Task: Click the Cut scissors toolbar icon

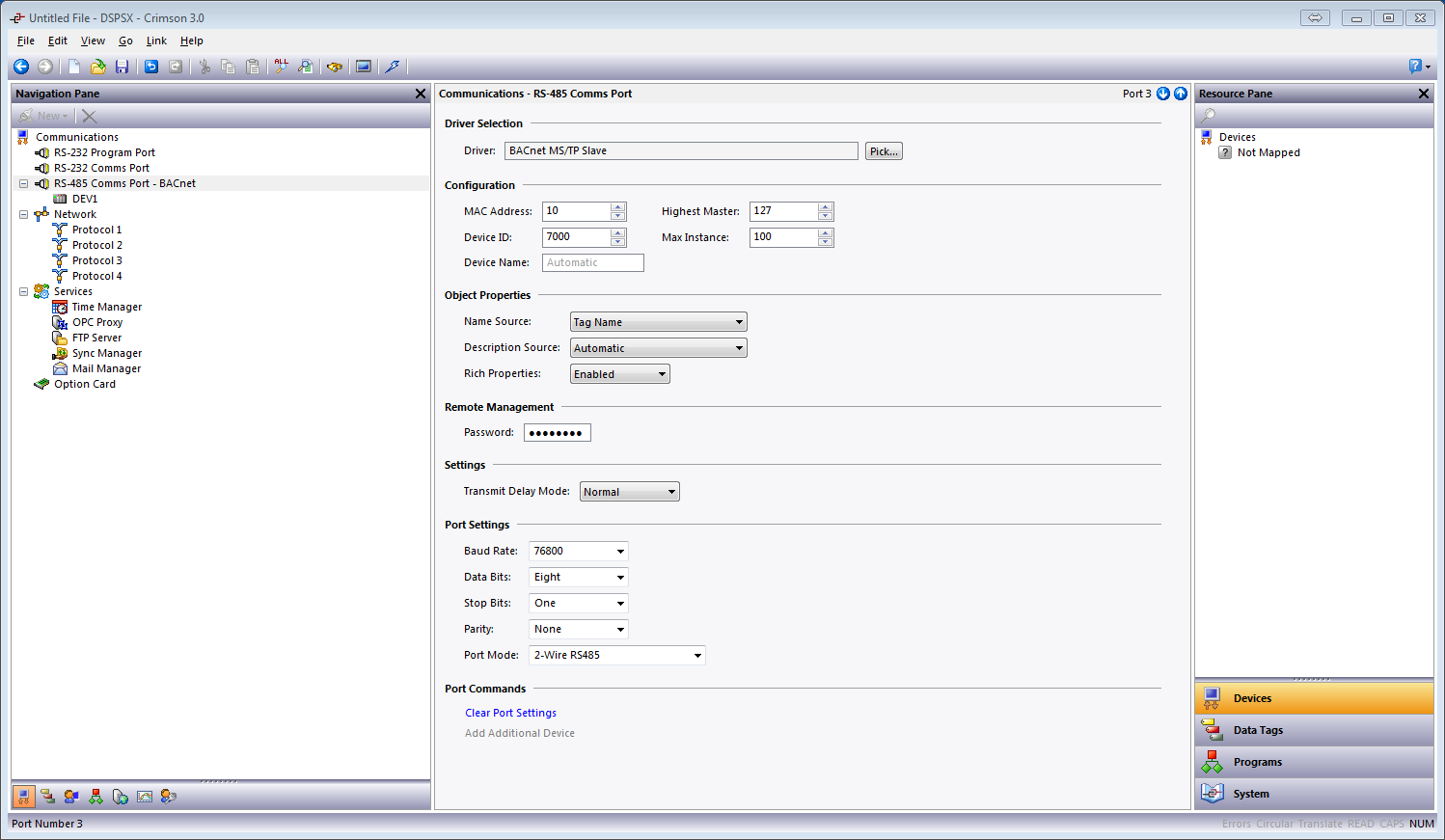Action: (204, 67)
